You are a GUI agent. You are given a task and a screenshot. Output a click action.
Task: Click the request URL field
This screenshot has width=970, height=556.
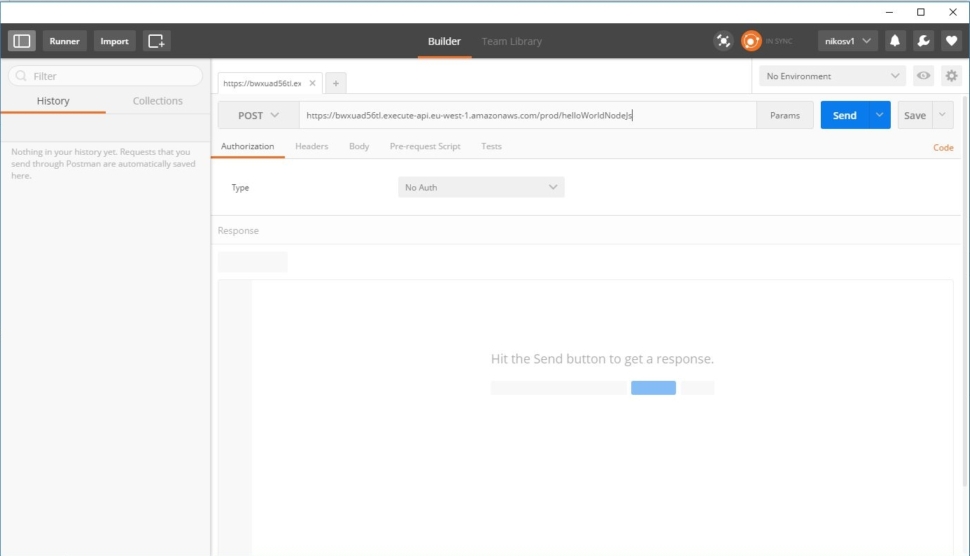pos(528,115)
